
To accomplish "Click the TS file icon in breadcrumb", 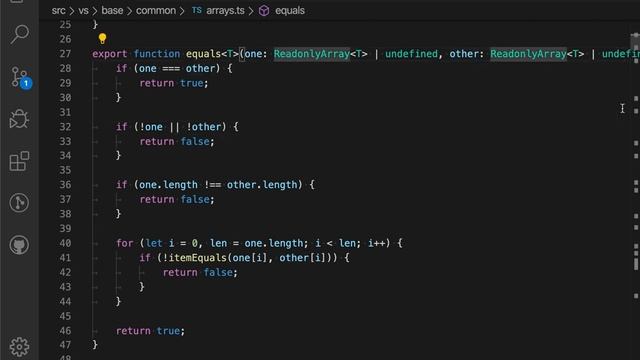I will pyautogui.click(x=197, y=11).
